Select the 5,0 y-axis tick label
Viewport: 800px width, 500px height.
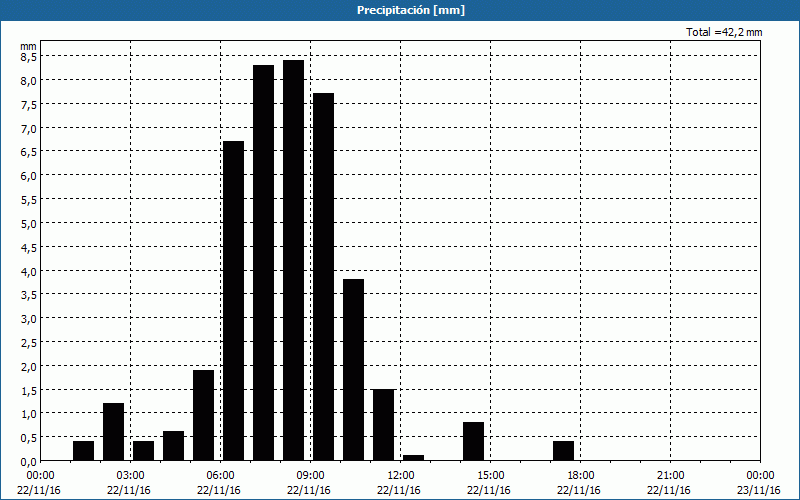pyautogui.click(x=28, y=223)
